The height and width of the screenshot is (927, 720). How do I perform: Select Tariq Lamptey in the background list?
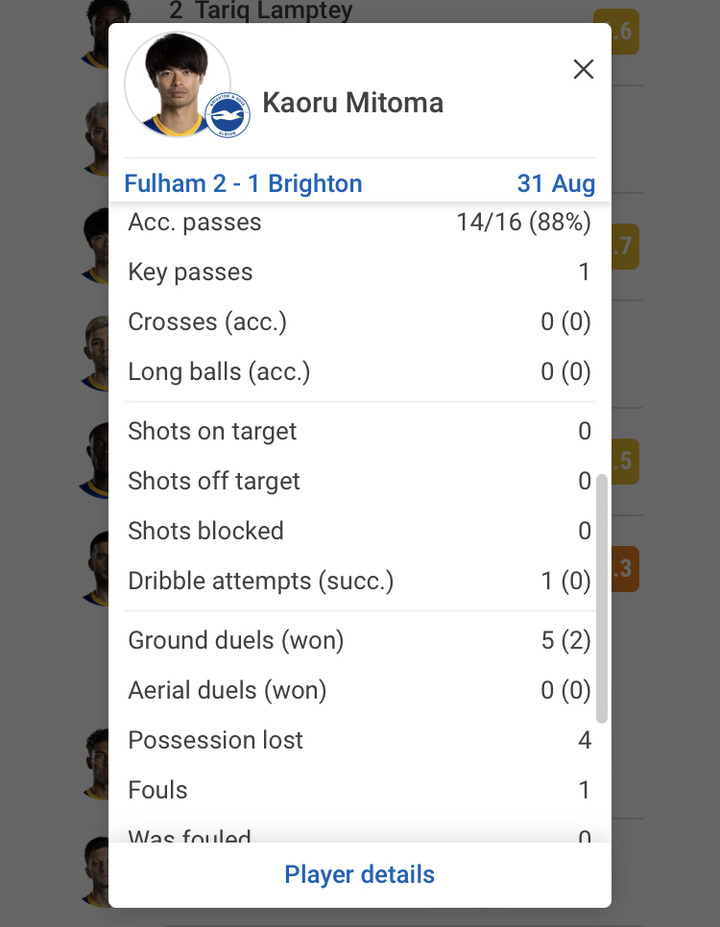pyautogui.click(x=260, y=12)
